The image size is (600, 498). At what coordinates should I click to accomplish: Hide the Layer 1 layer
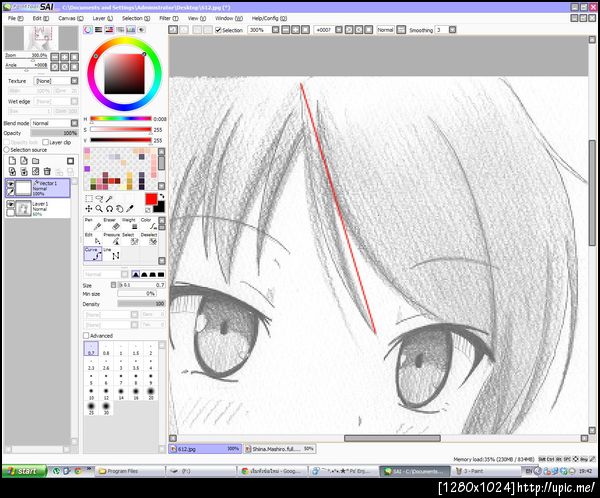[11, 204]
